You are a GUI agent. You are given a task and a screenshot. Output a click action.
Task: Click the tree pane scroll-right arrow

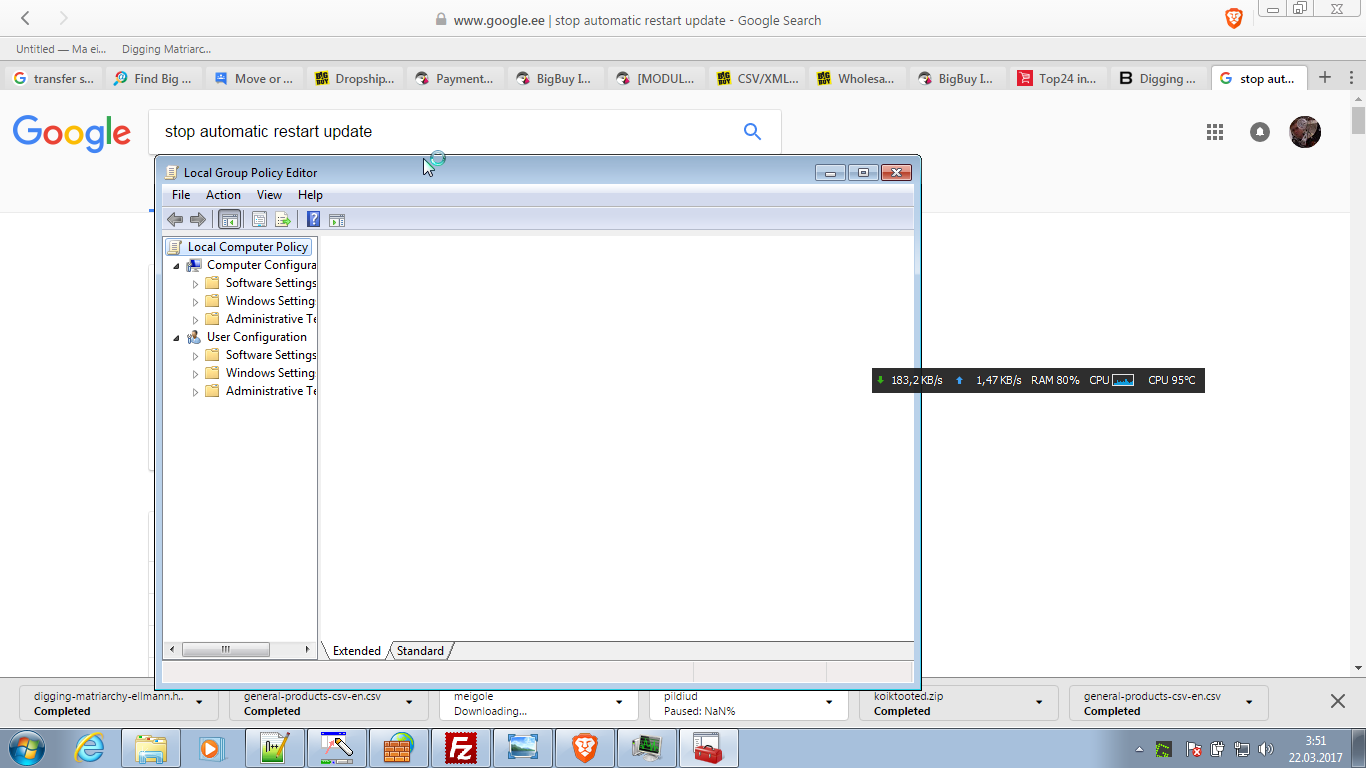point(308,650)
